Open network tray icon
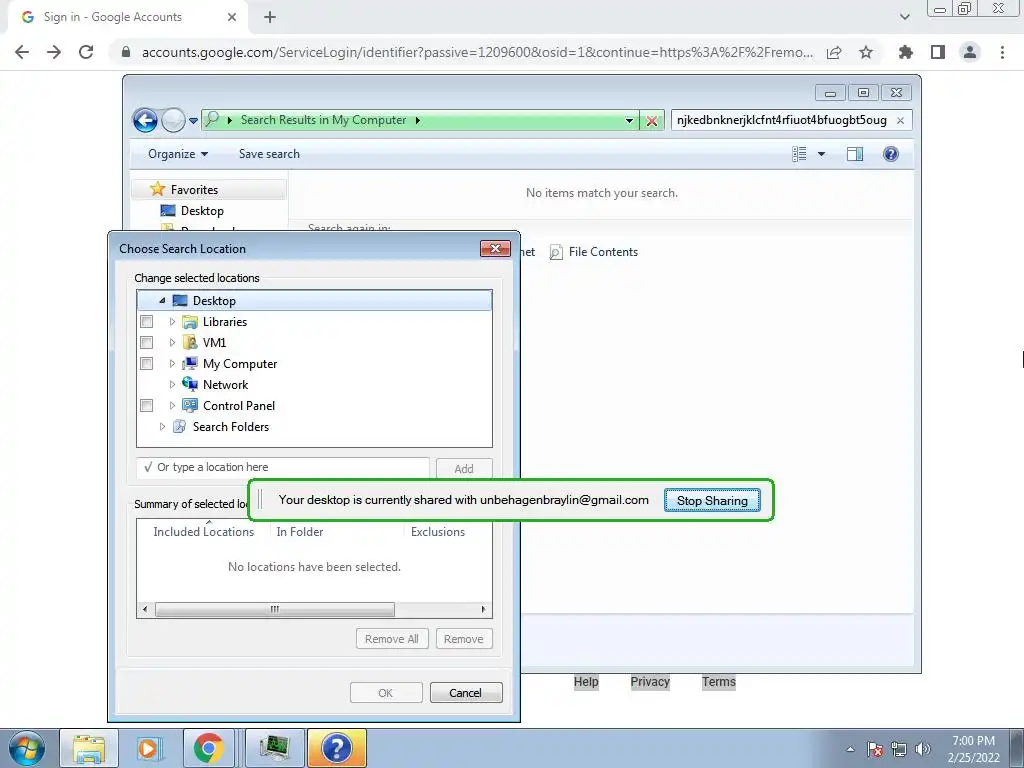The width and height of the screenshot is (1024, 768). click(x=899, y=749)
